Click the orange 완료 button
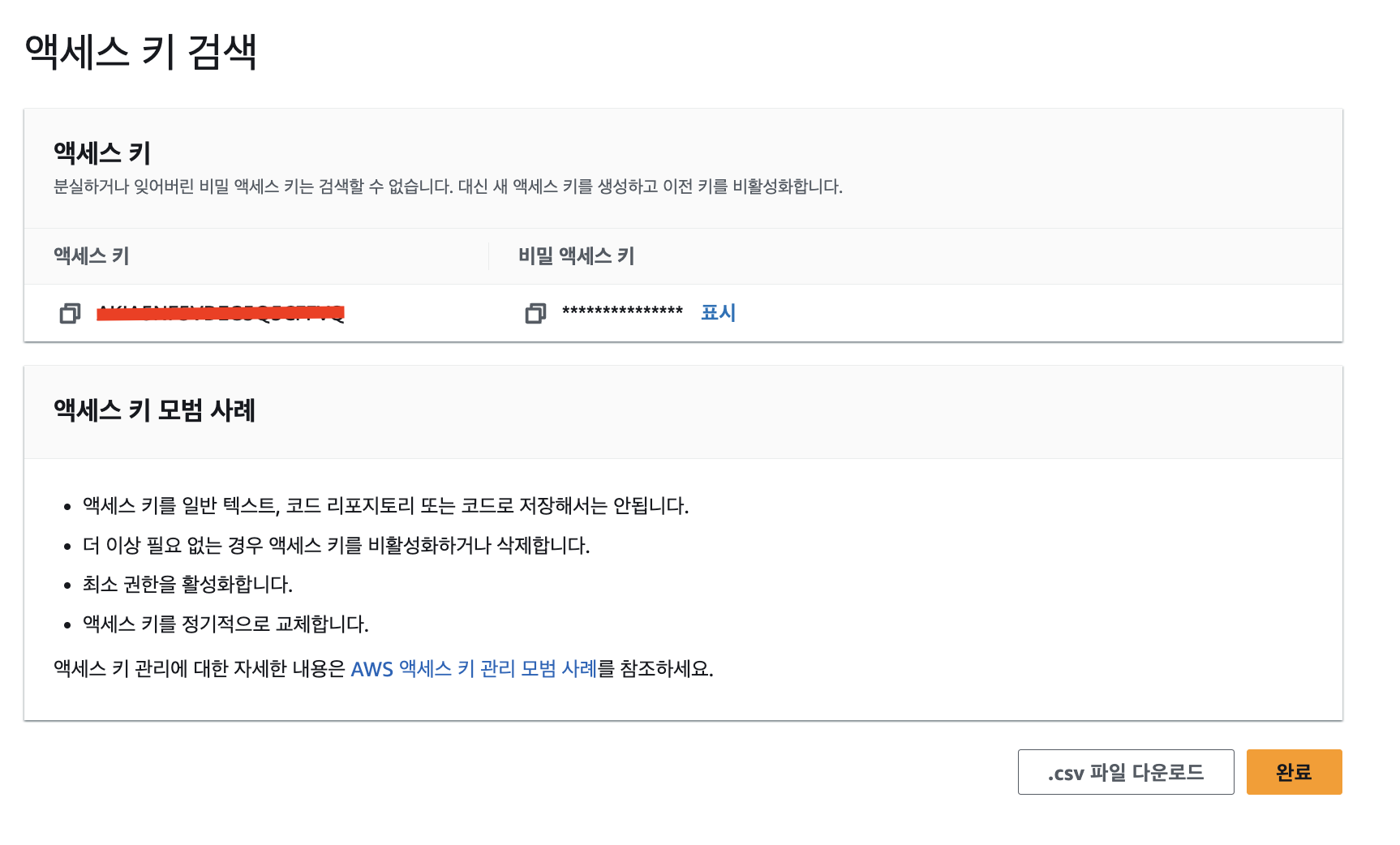Screen dimensions: 1400x845 [1294, 772]
